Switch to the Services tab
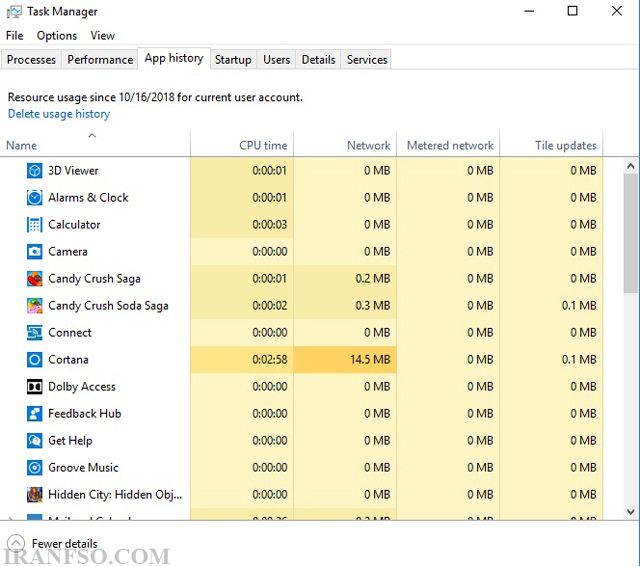This screenshot has height=567, width=640. pyautogui.click(x=367, y=60)
